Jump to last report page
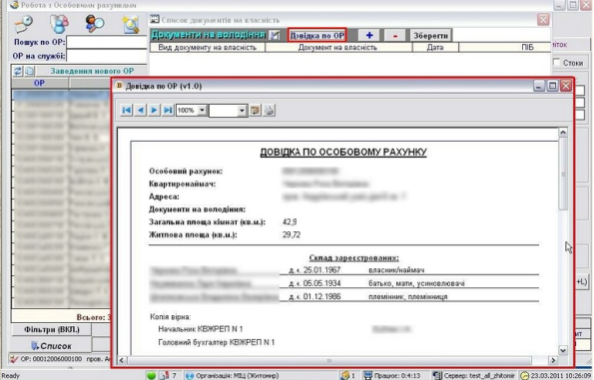This screenshot has width=594, height=380. (x=168, y=110)
